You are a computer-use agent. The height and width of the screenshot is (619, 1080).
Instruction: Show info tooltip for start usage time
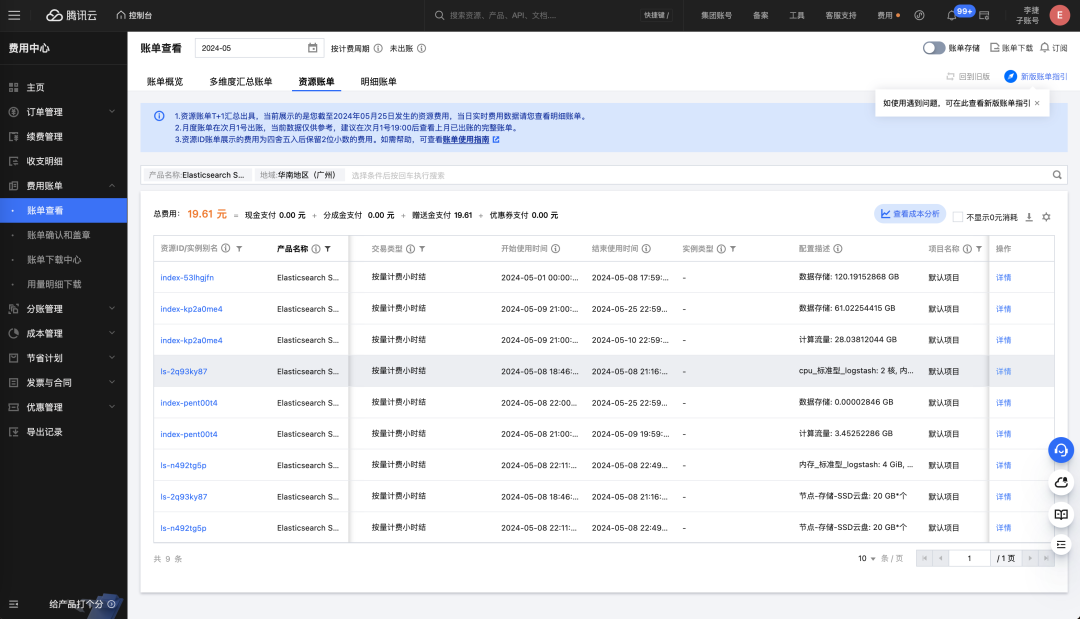pos(555,249)
